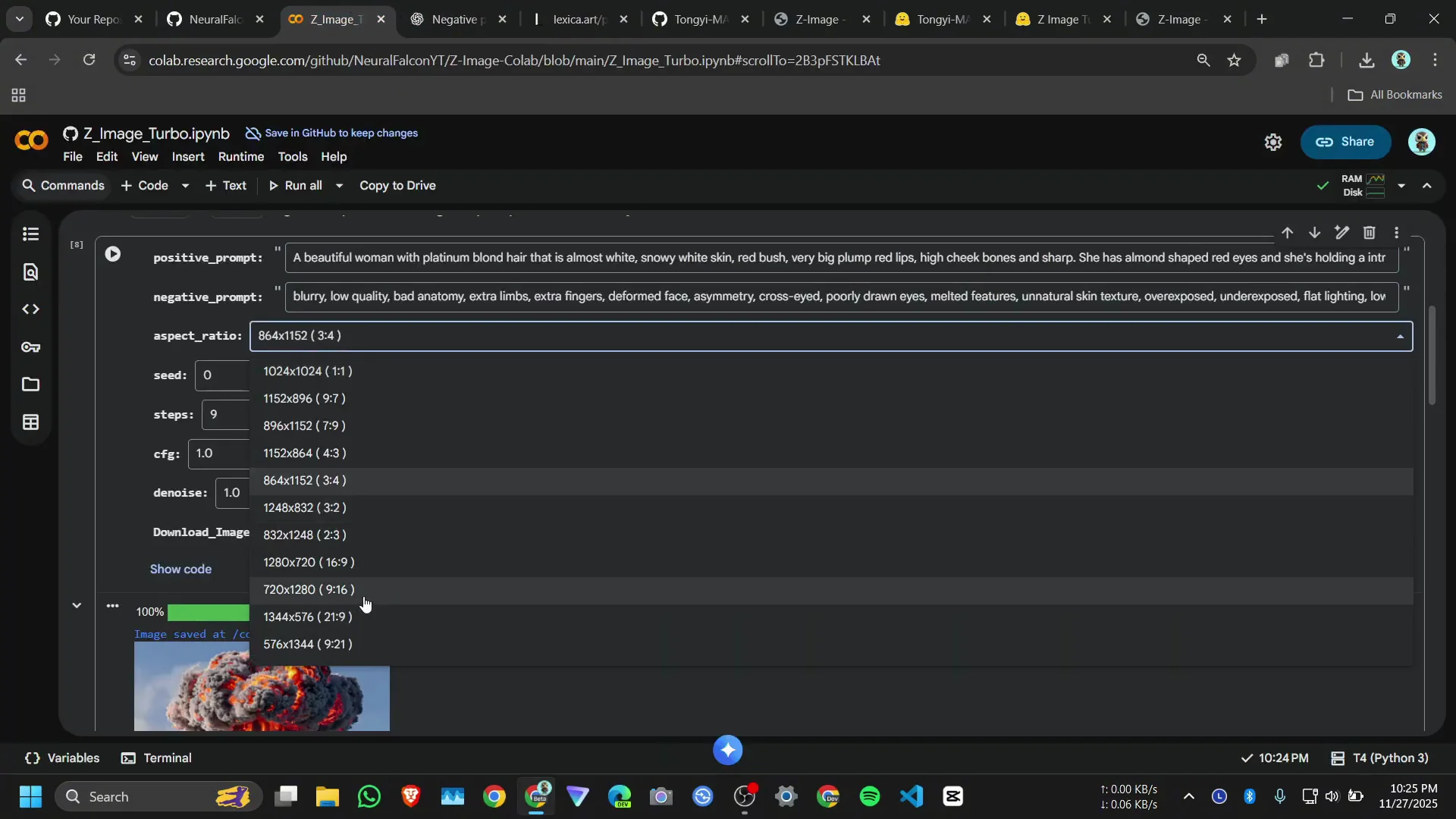Open notebook settings gear
This screenshot has width=1456, height=819.
point(1273,142)
